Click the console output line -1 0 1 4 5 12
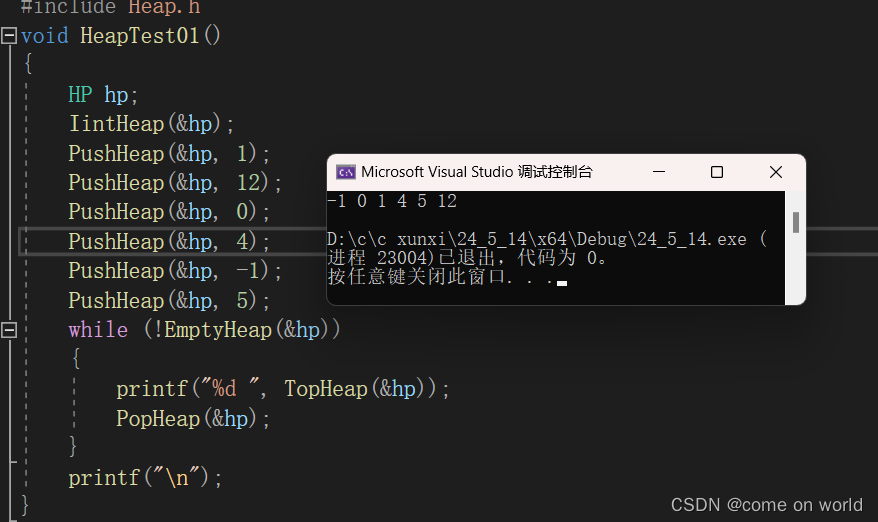878x522 pixels. click(x=392, y=201)
